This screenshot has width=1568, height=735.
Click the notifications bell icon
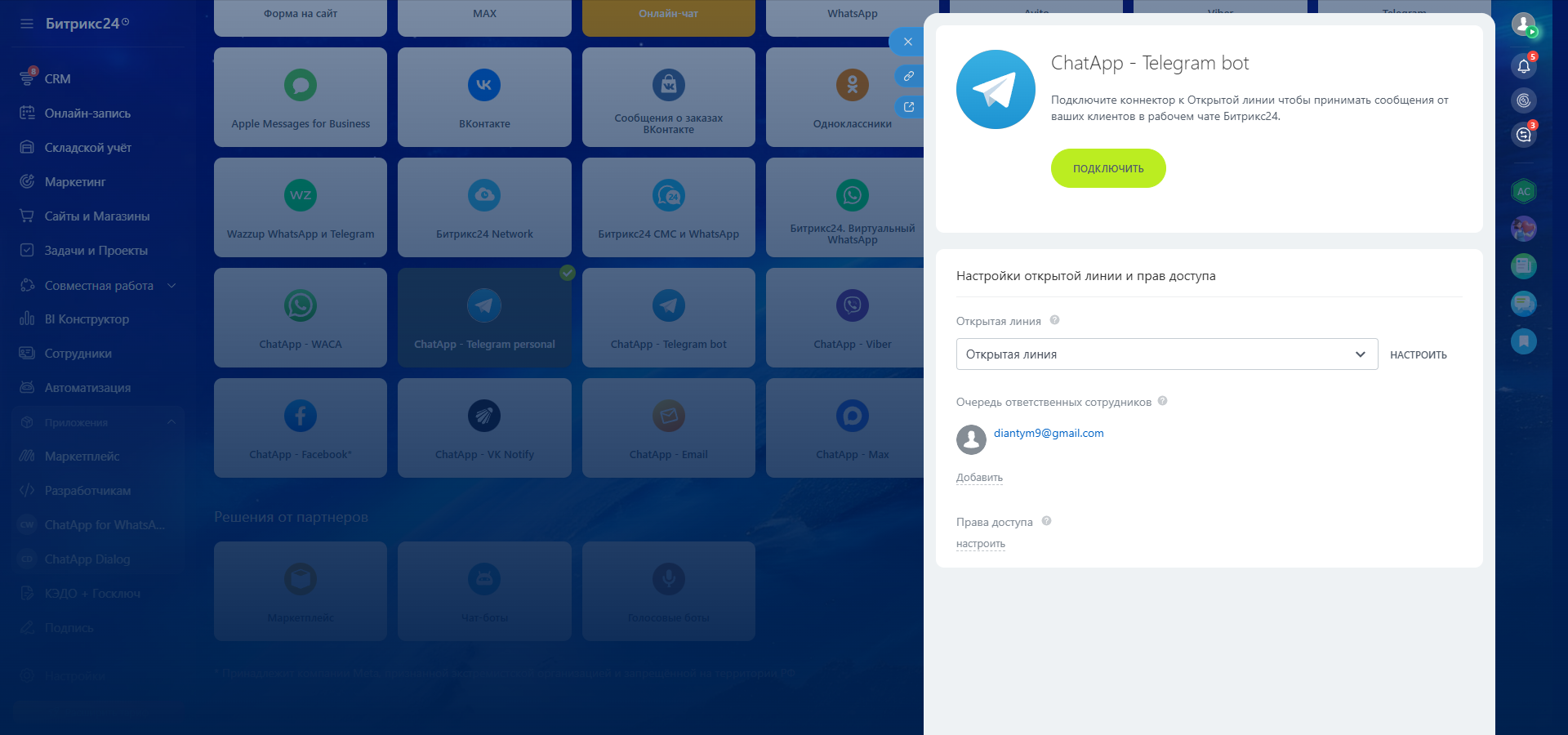[x=1523, y=66]
